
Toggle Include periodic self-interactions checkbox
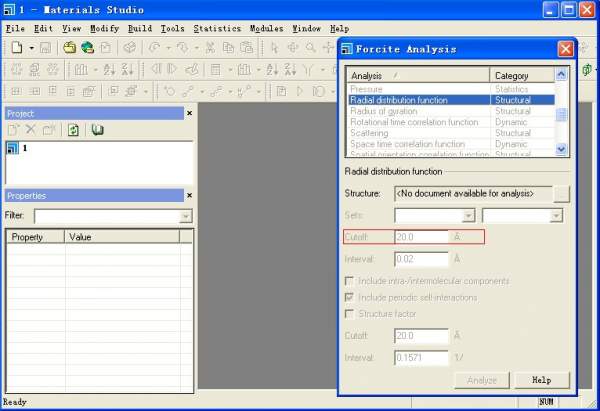coord(349,297)
